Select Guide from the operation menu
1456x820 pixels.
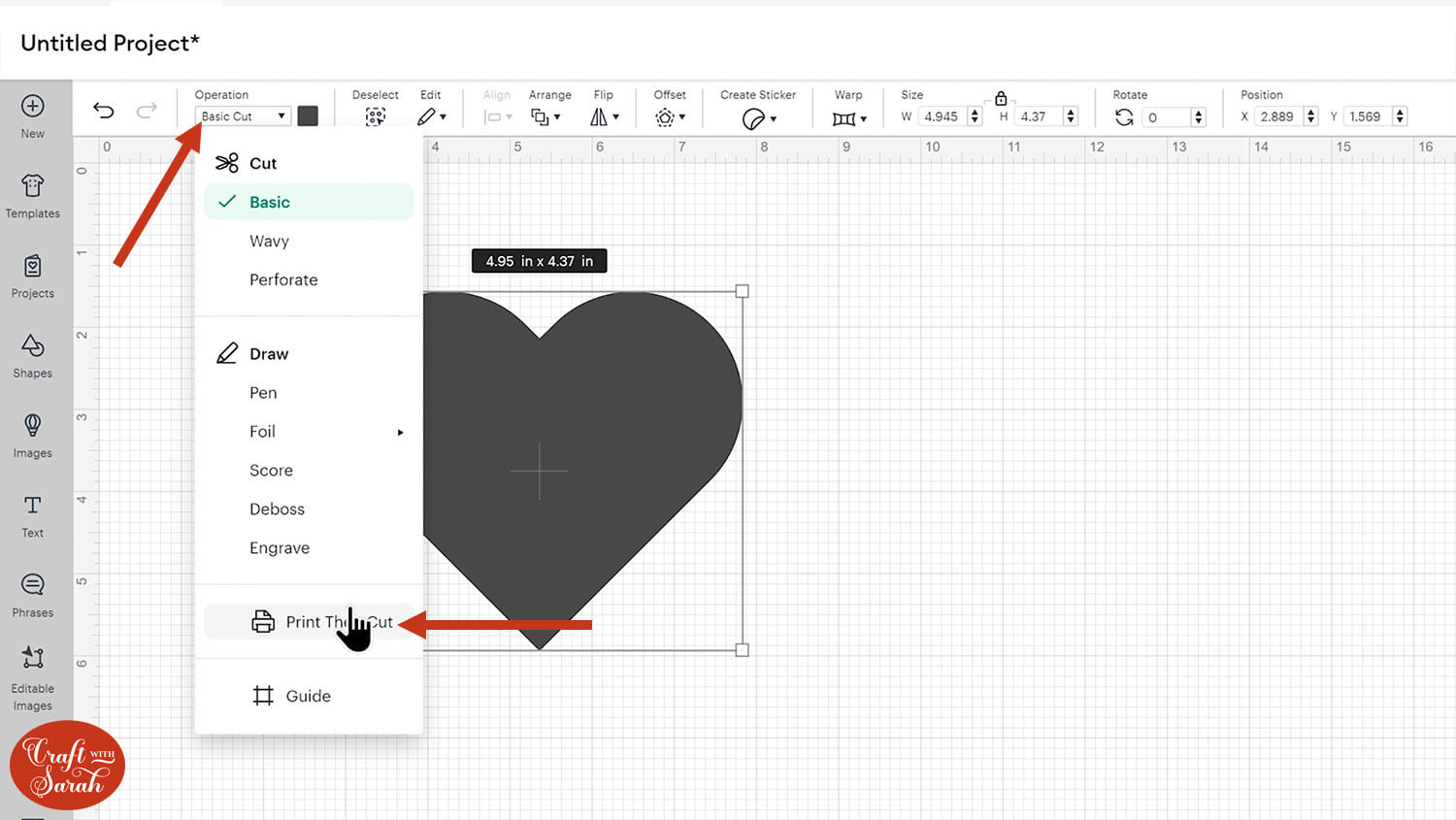pyautogui.click(x=308, y=696)
